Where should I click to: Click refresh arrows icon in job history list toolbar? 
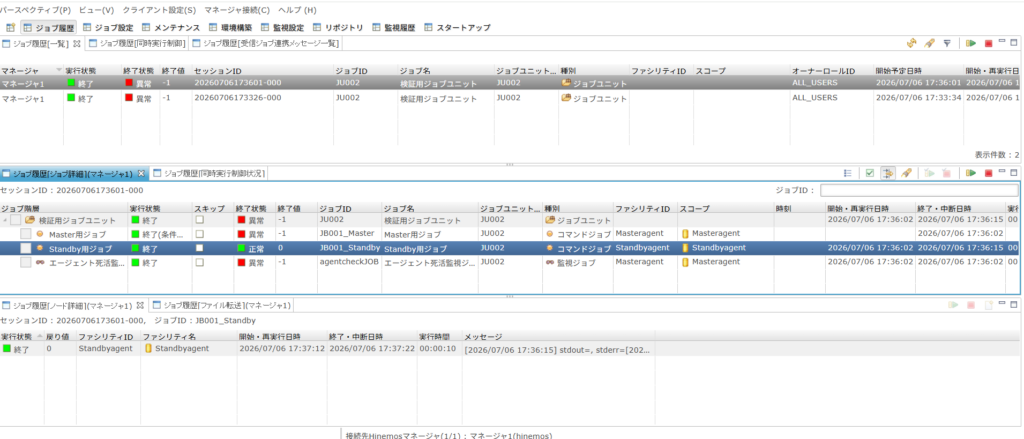click(x=912, y=44)
